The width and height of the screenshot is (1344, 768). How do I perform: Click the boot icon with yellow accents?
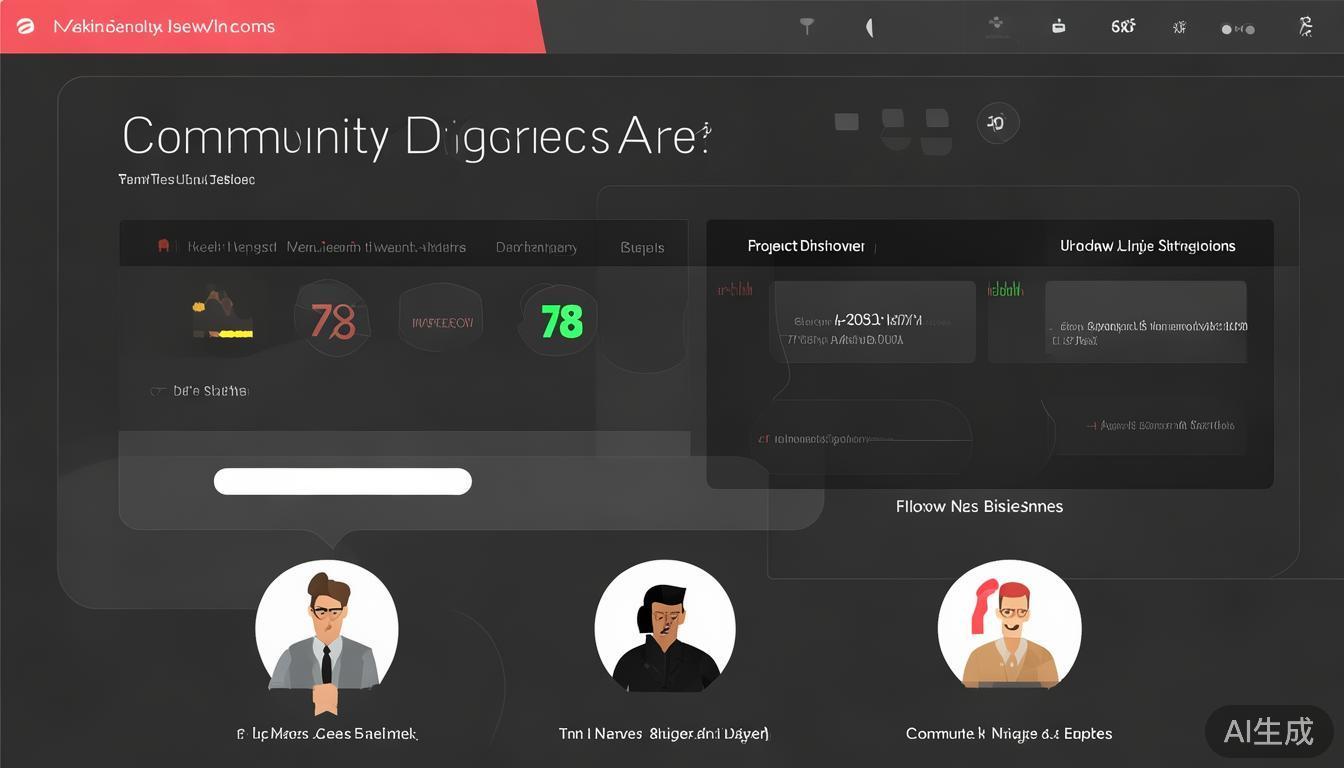pos(222,315)
